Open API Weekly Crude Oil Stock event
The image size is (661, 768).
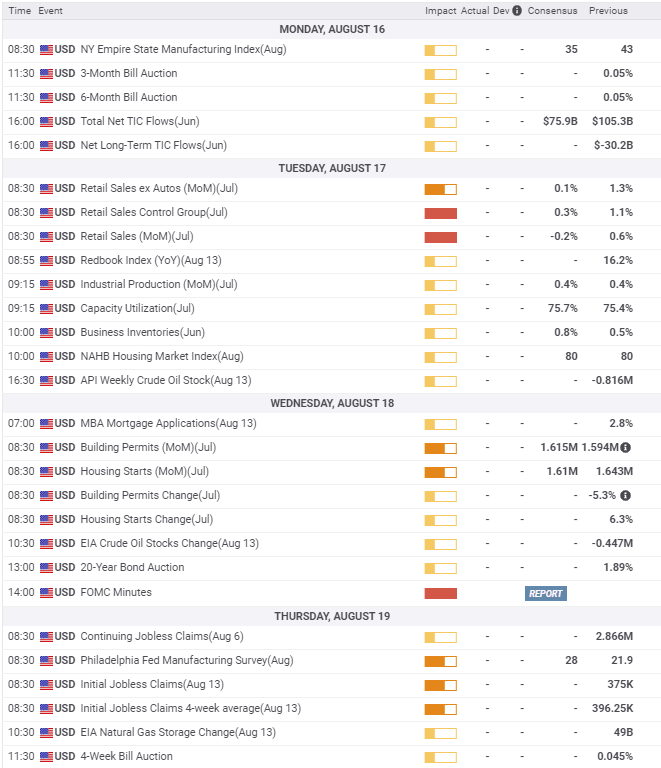click(165, 381)
